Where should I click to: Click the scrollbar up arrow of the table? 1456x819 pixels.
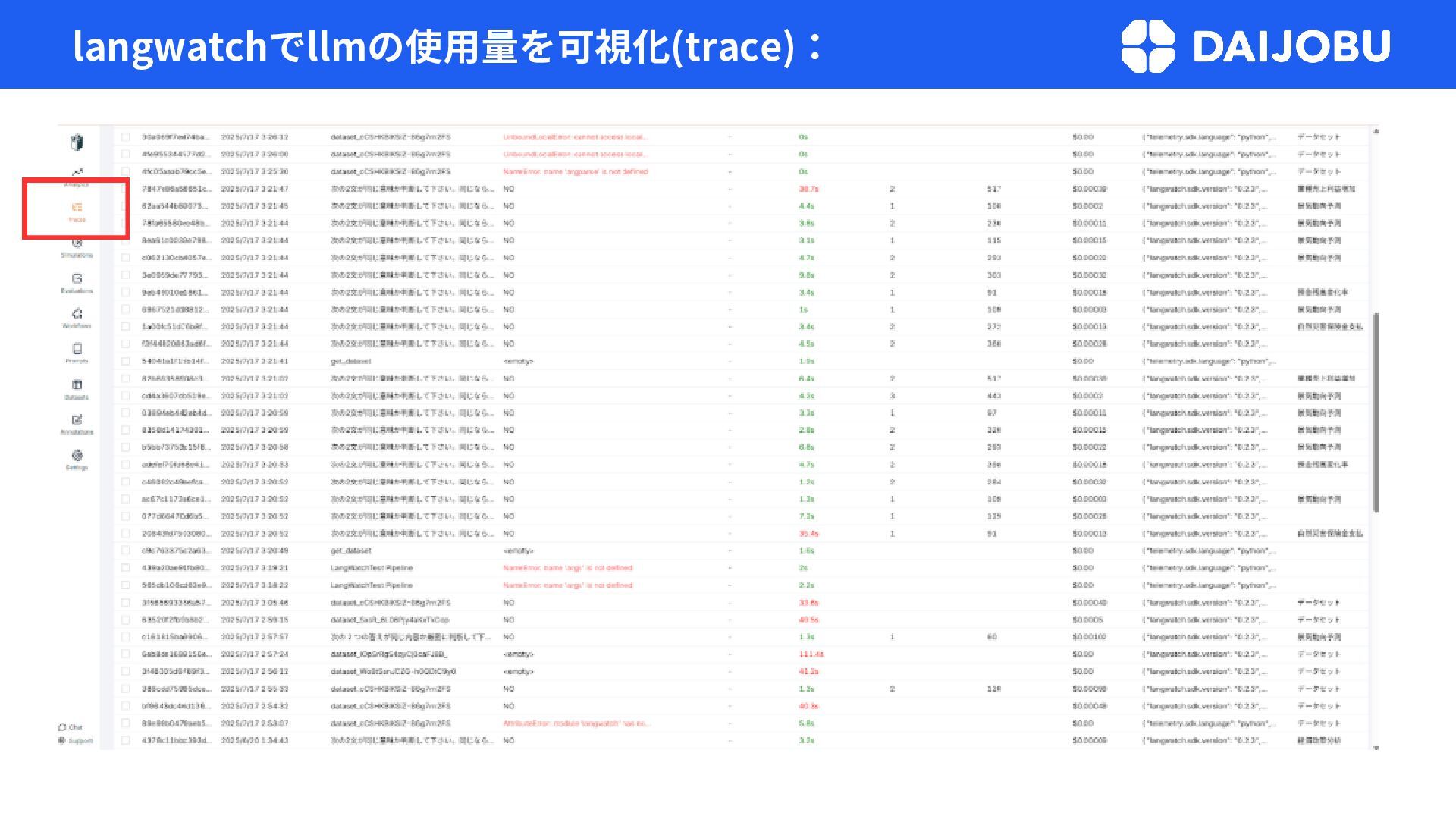coord(1376,132)
